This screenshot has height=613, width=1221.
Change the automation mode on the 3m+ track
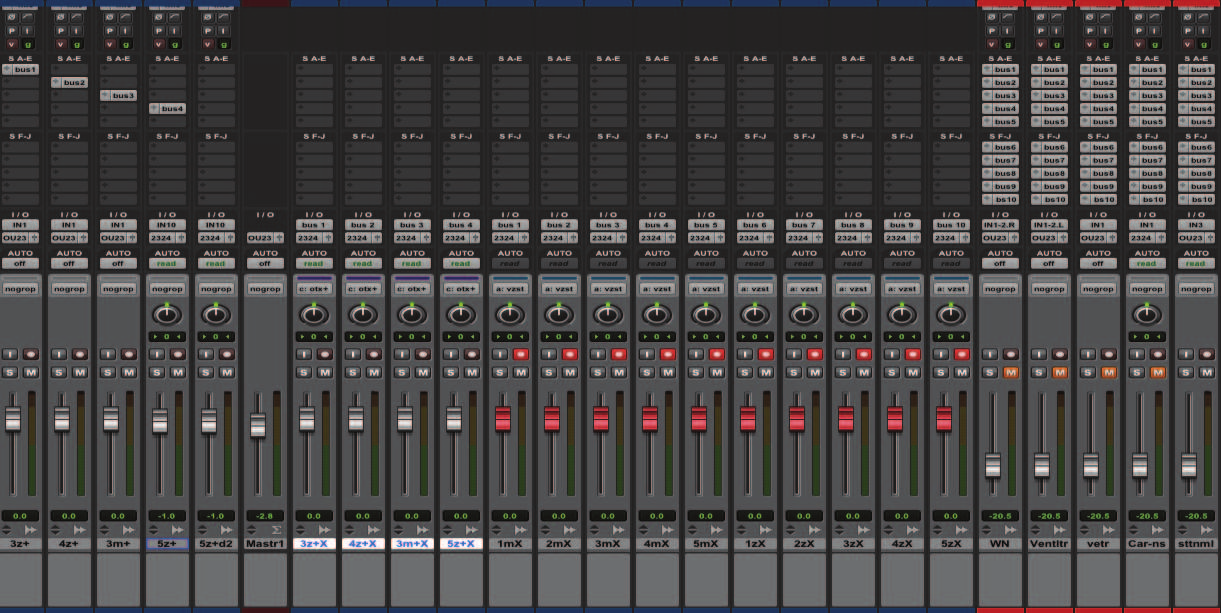pos(118,264)
